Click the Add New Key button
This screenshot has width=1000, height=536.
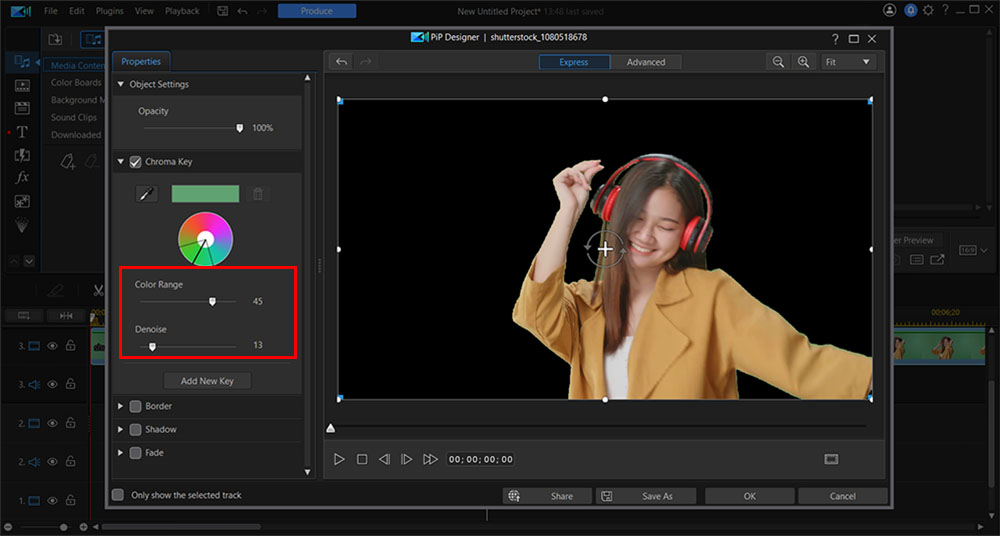coord(207,381)
